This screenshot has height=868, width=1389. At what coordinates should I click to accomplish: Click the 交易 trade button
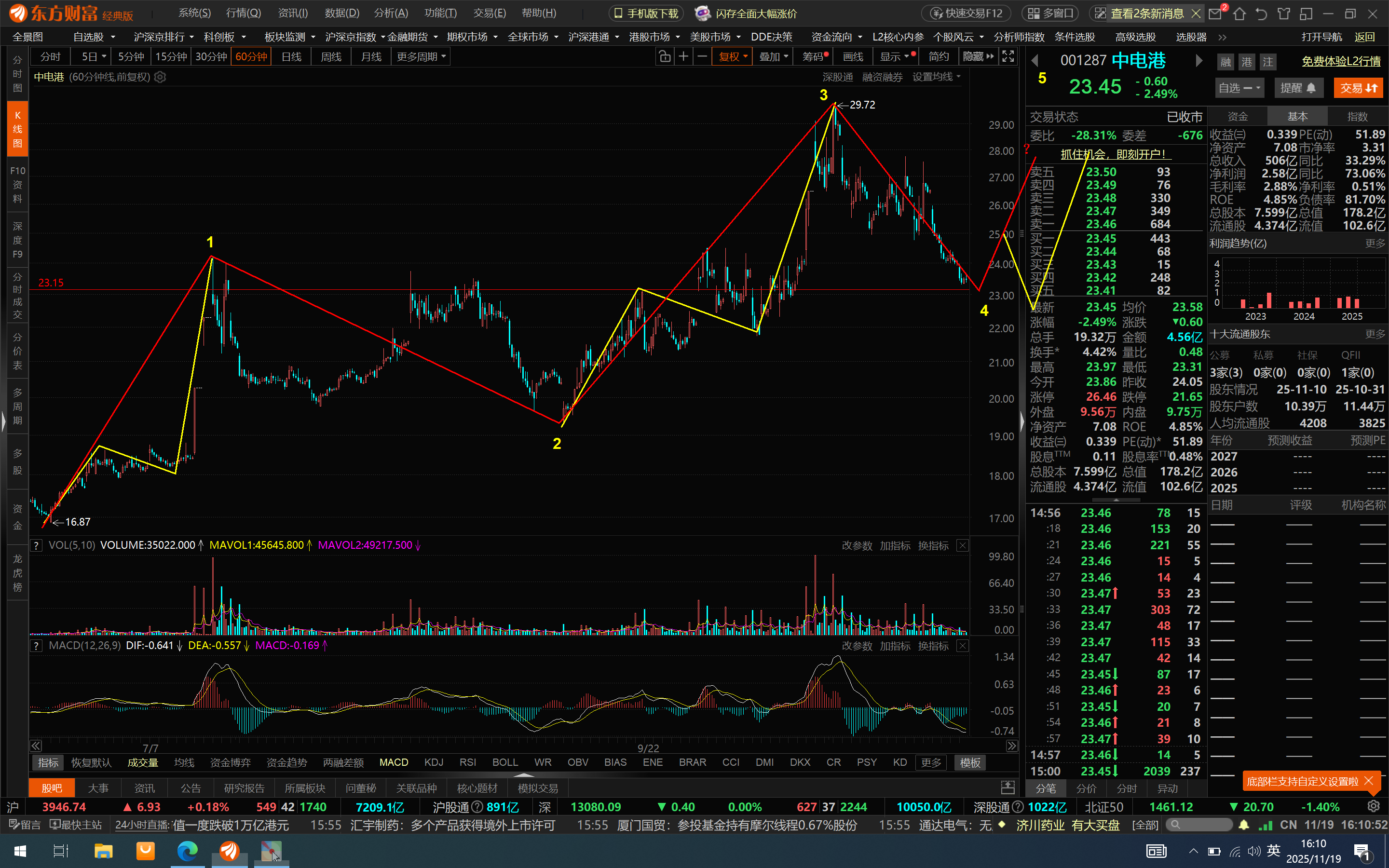[1358, 88]
